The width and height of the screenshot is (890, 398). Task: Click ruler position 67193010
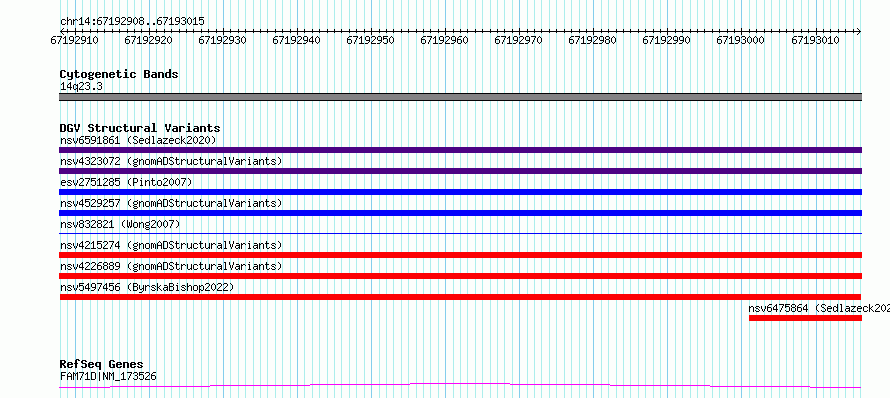point(816,40)
